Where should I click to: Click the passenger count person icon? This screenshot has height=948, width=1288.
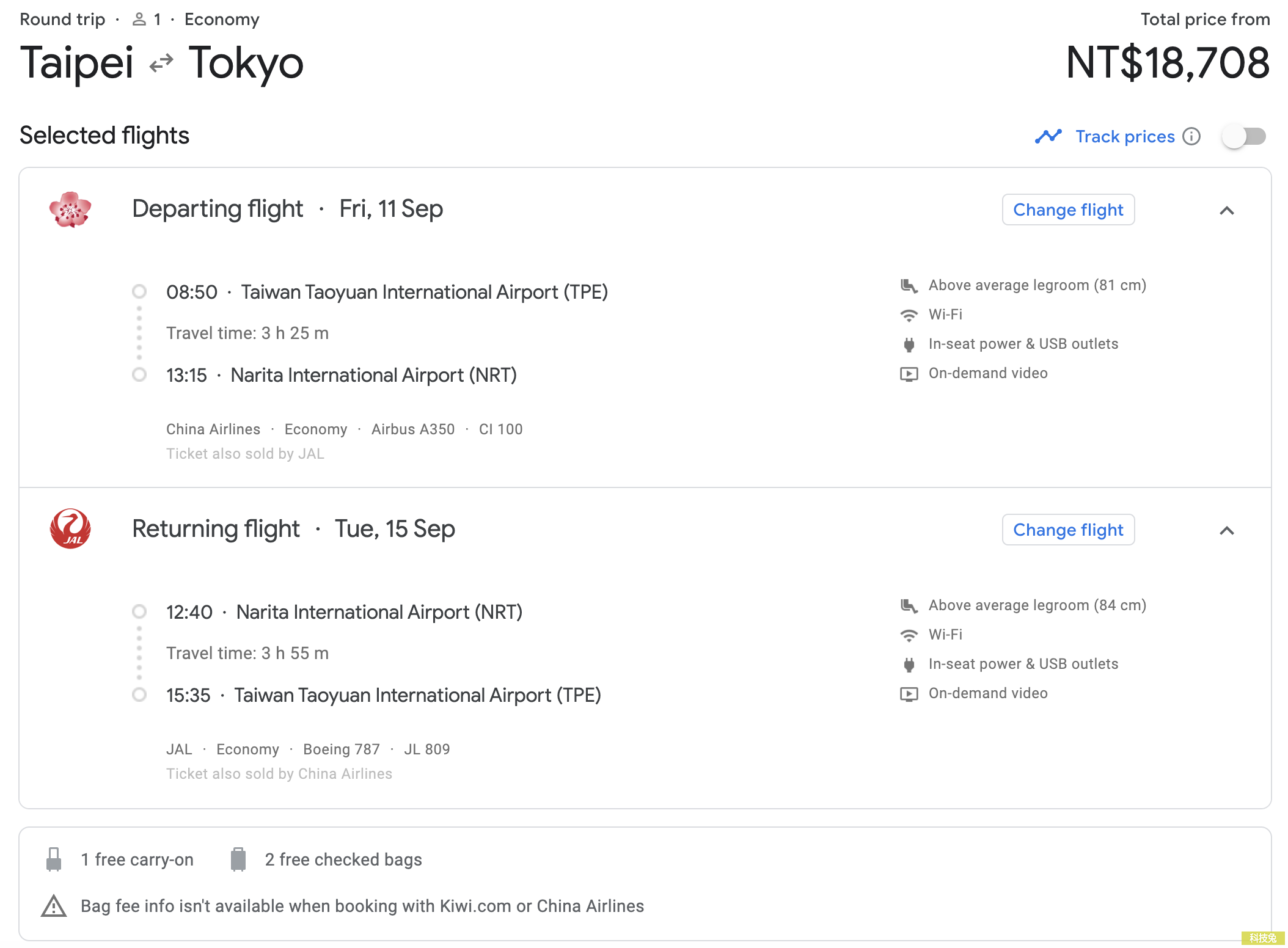click(139, 20)
